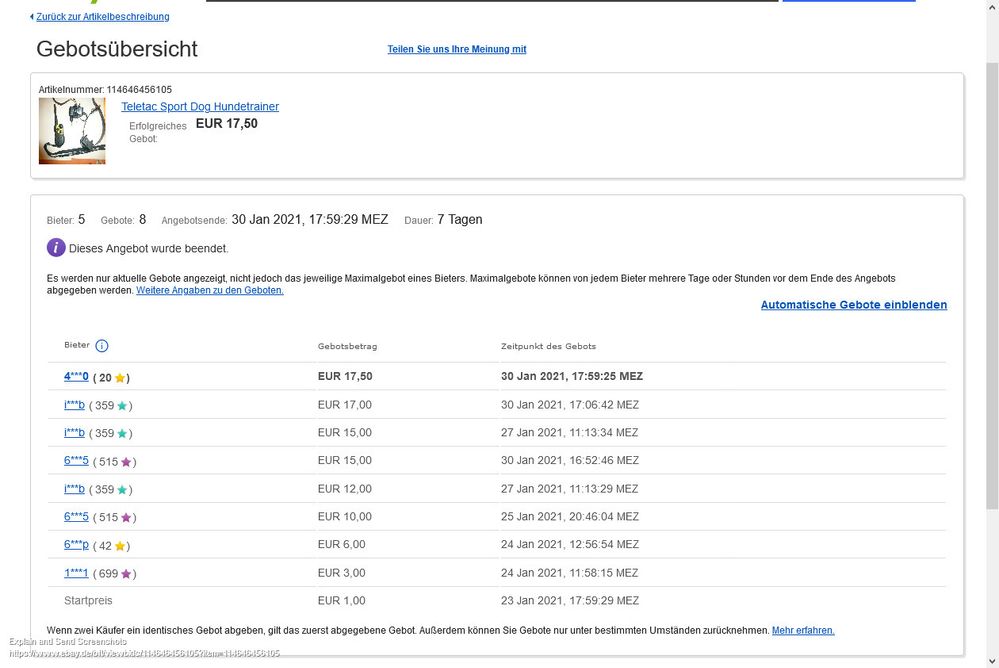The height and width of the screenshot is (668, 999).
Task: Open bidder i***b in the EUR 12,00 row
Action: (74, 489)
